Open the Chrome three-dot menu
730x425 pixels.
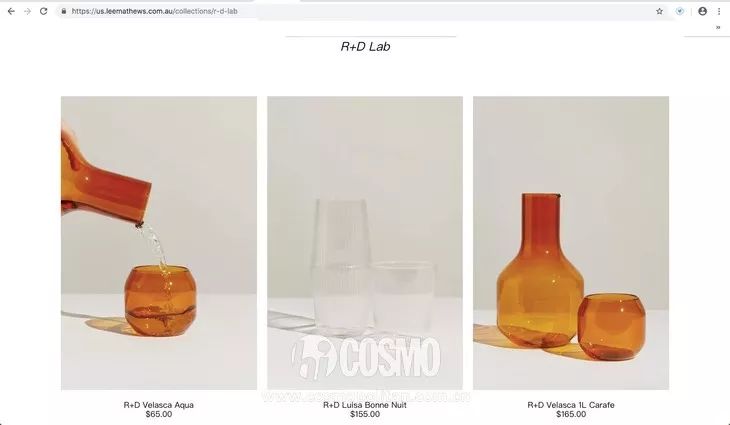[719, 11]
